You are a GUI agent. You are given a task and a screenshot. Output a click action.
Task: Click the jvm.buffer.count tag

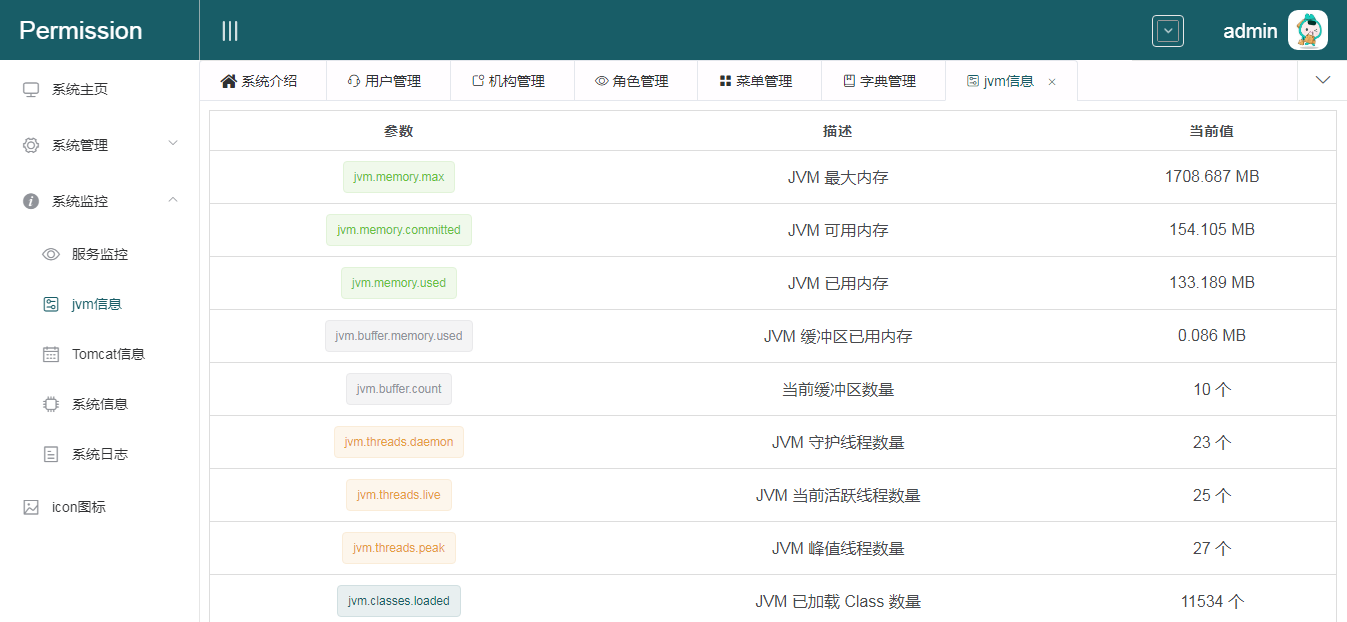399,389
